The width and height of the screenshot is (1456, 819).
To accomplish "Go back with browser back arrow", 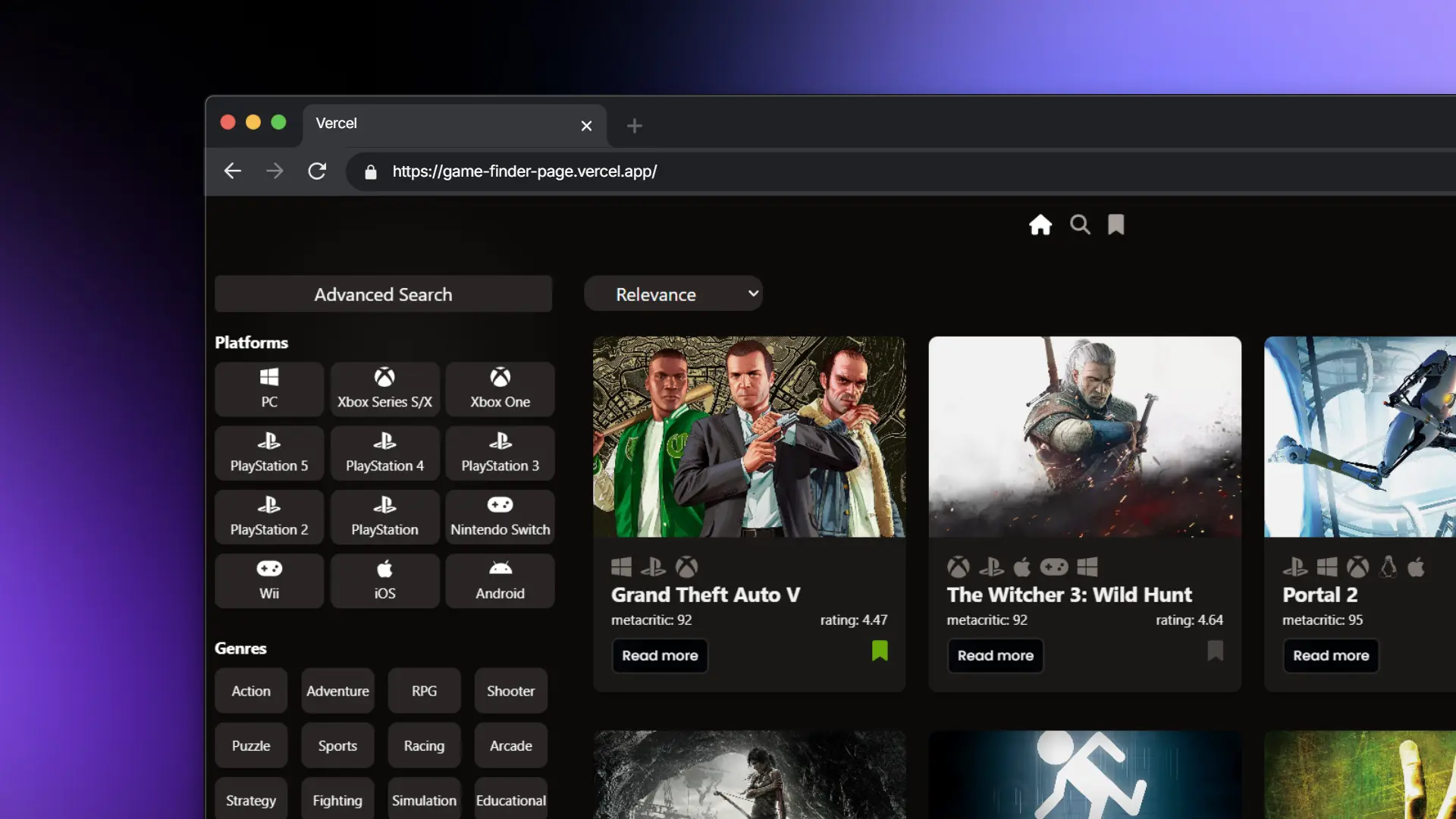I will tap(233, 171).
